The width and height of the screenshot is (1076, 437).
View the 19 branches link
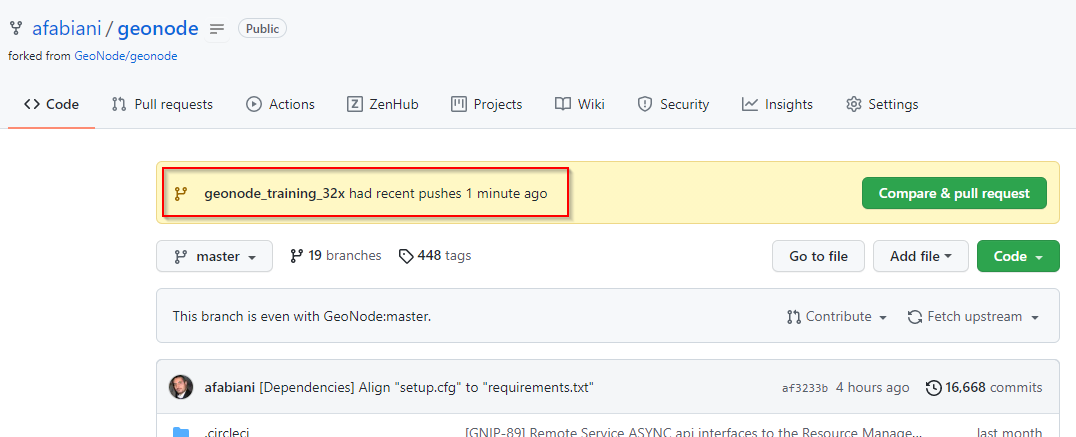click(x=336, y=256)
